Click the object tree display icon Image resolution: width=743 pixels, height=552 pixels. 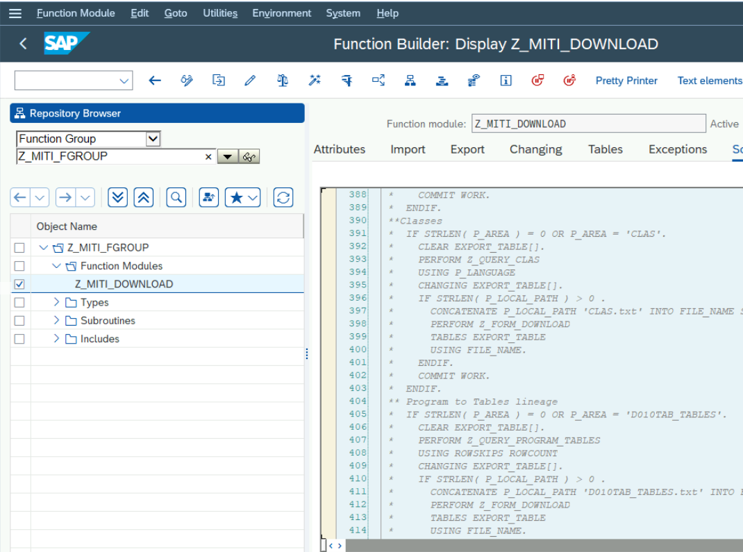(208, 198)
